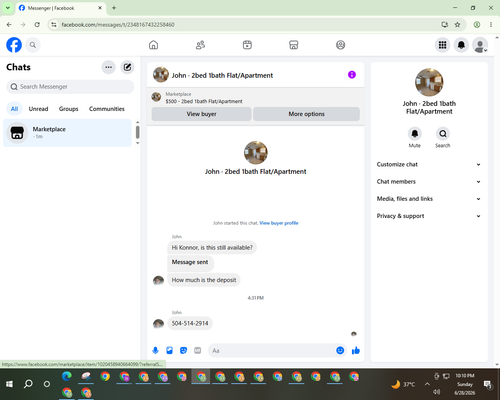Screen dimensions: 500x400
Task: Open the tab search dropdown arrow
Action: (x=7, y=8)
